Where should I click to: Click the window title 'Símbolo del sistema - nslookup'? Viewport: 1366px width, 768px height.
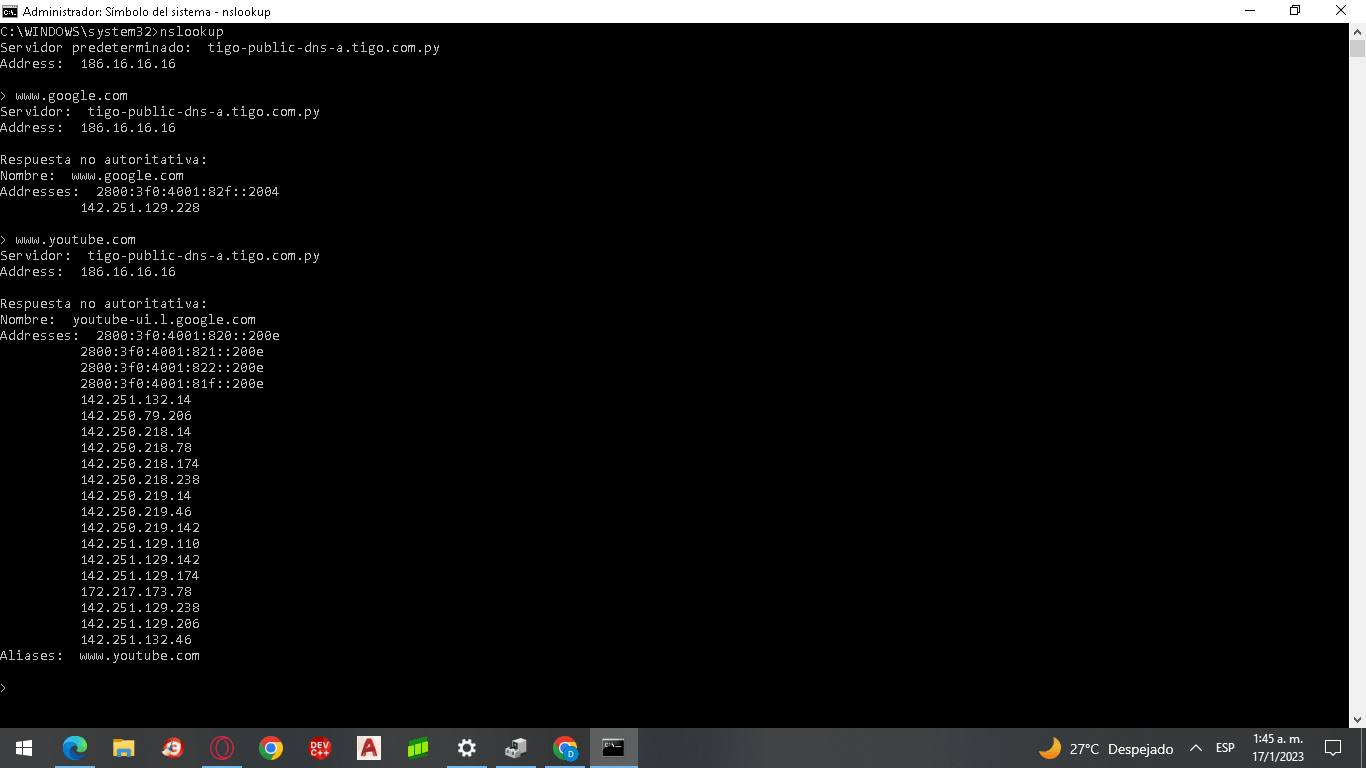[188, 12]
